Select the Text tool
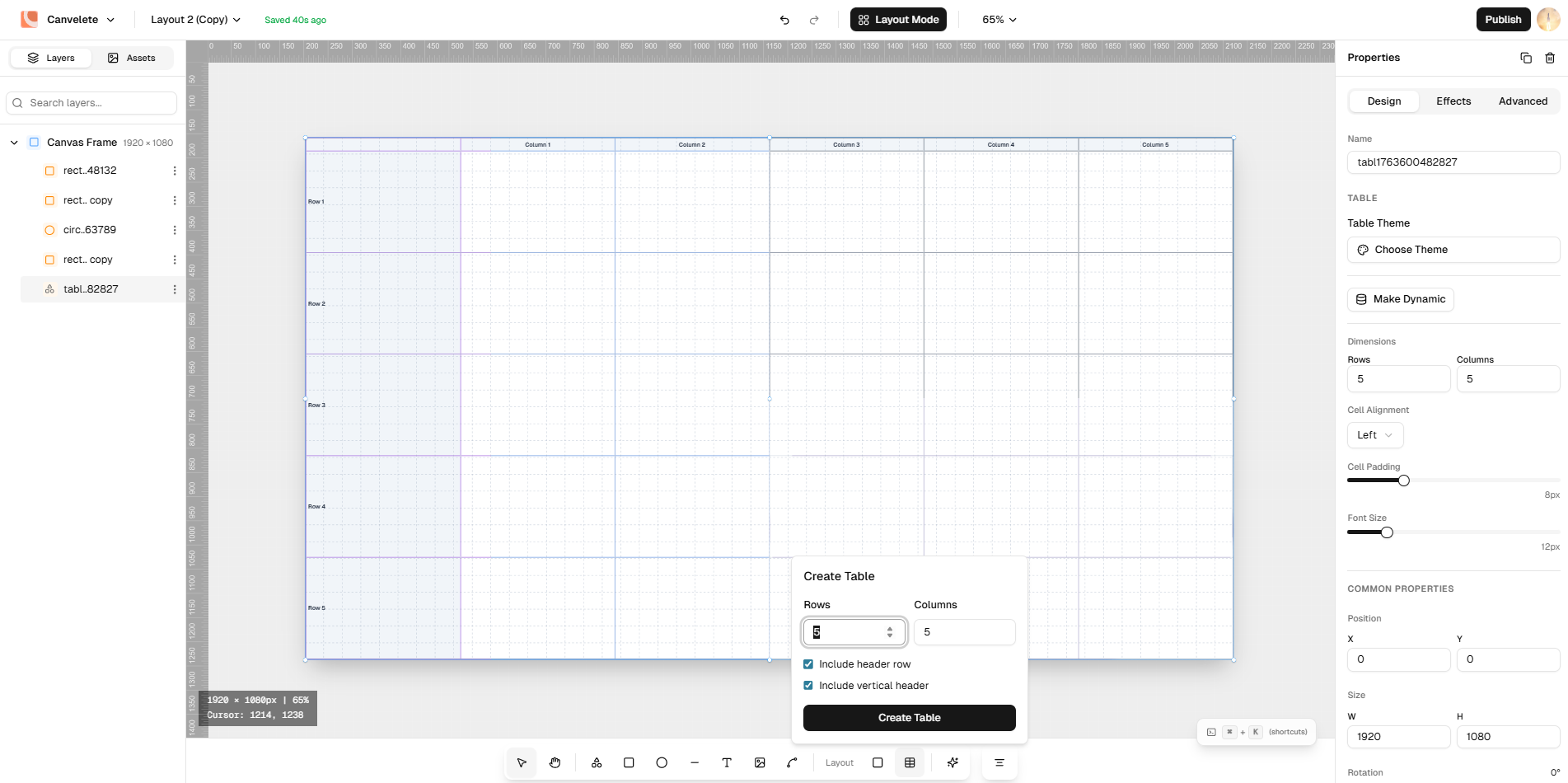1568x783 pixels. click(x=727, y=762)
